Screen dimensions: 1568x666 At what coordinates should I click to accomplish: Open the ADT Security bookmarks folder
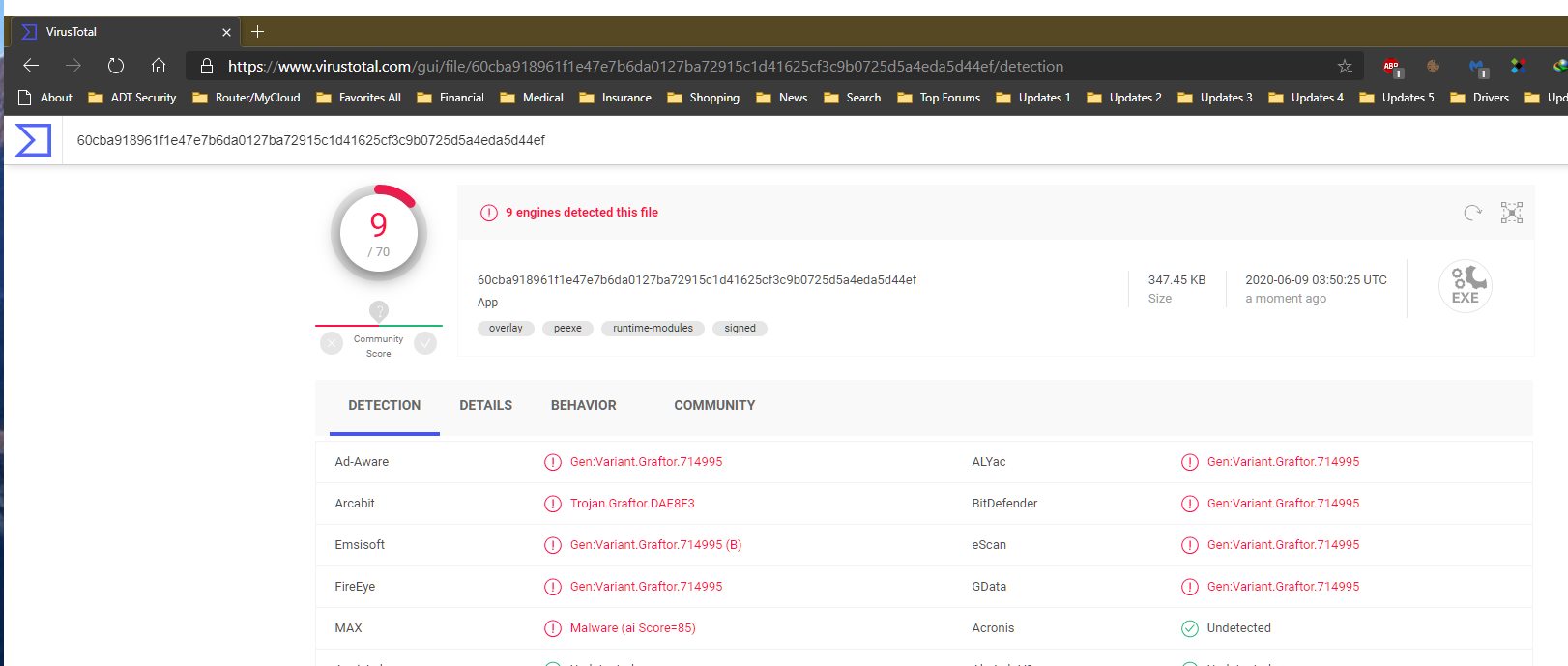click(132, 98)
